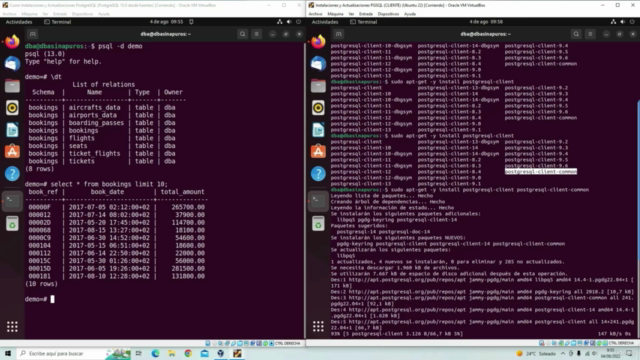
Task: Open system status menu in right VM
Action: click(623, 22)
